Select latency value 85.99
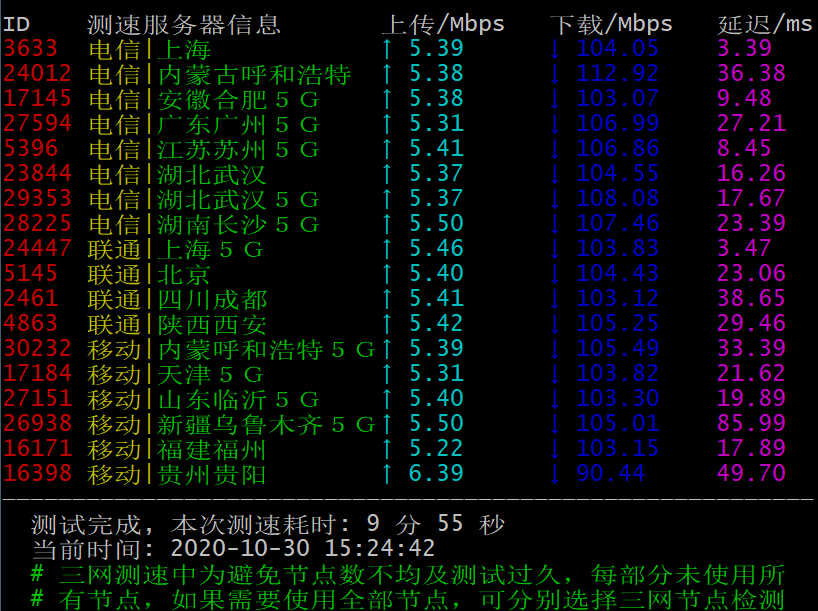 click(751, 423)
